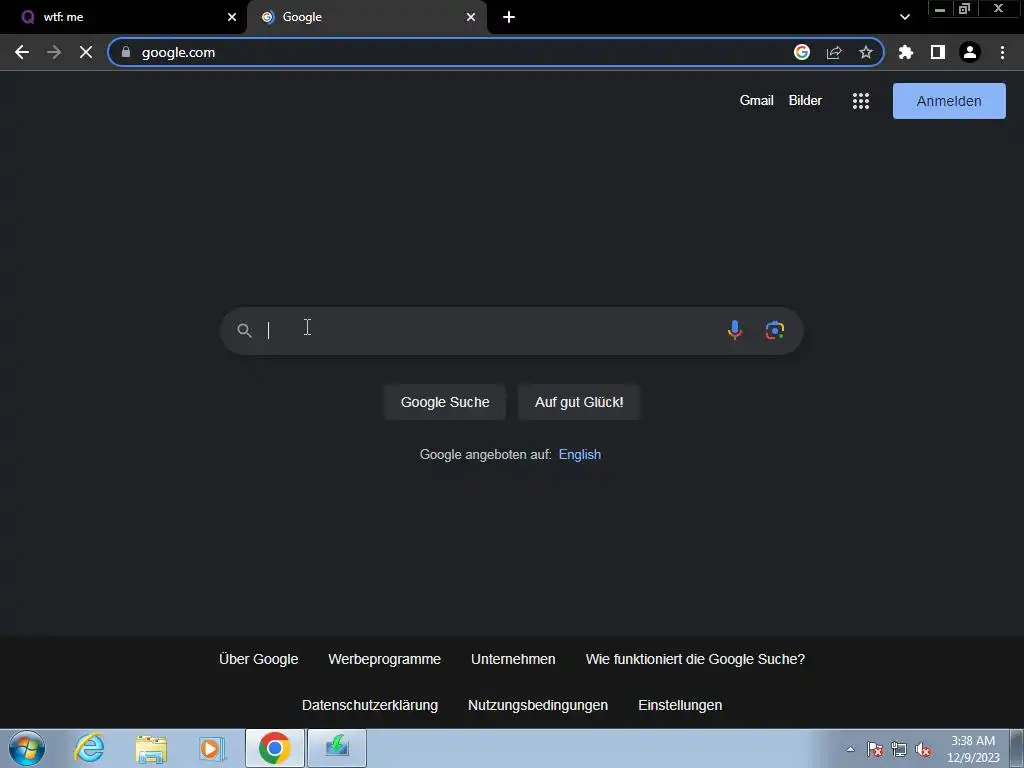The width and height of the screenshot is (1024, 768).
Task: Open Datenschutzerklärung footer link
Action: [370, 705]
